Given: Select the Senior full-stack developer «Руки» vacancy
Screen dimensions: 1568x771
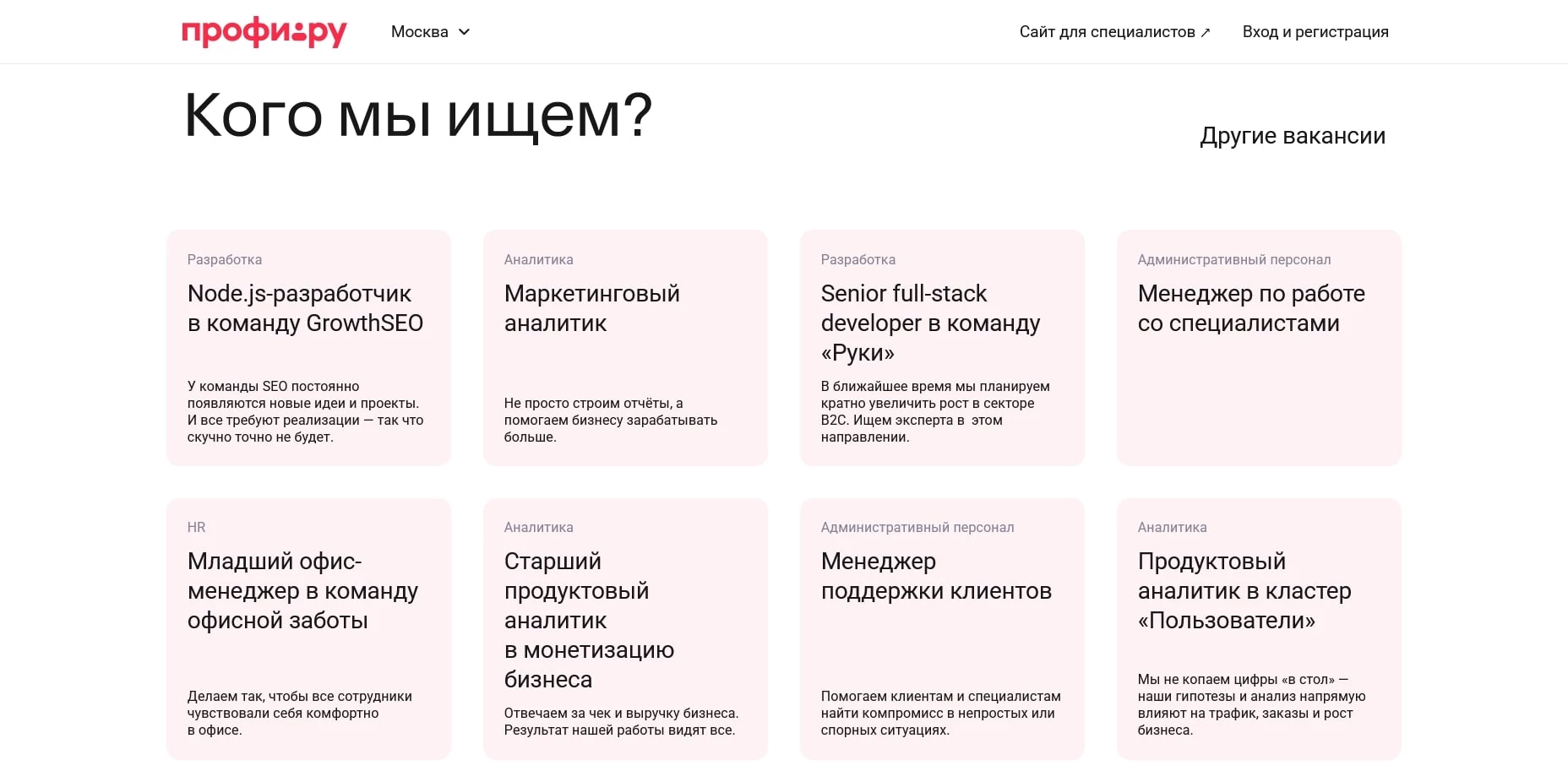Looking at the screenshot, I should (942, 348).
